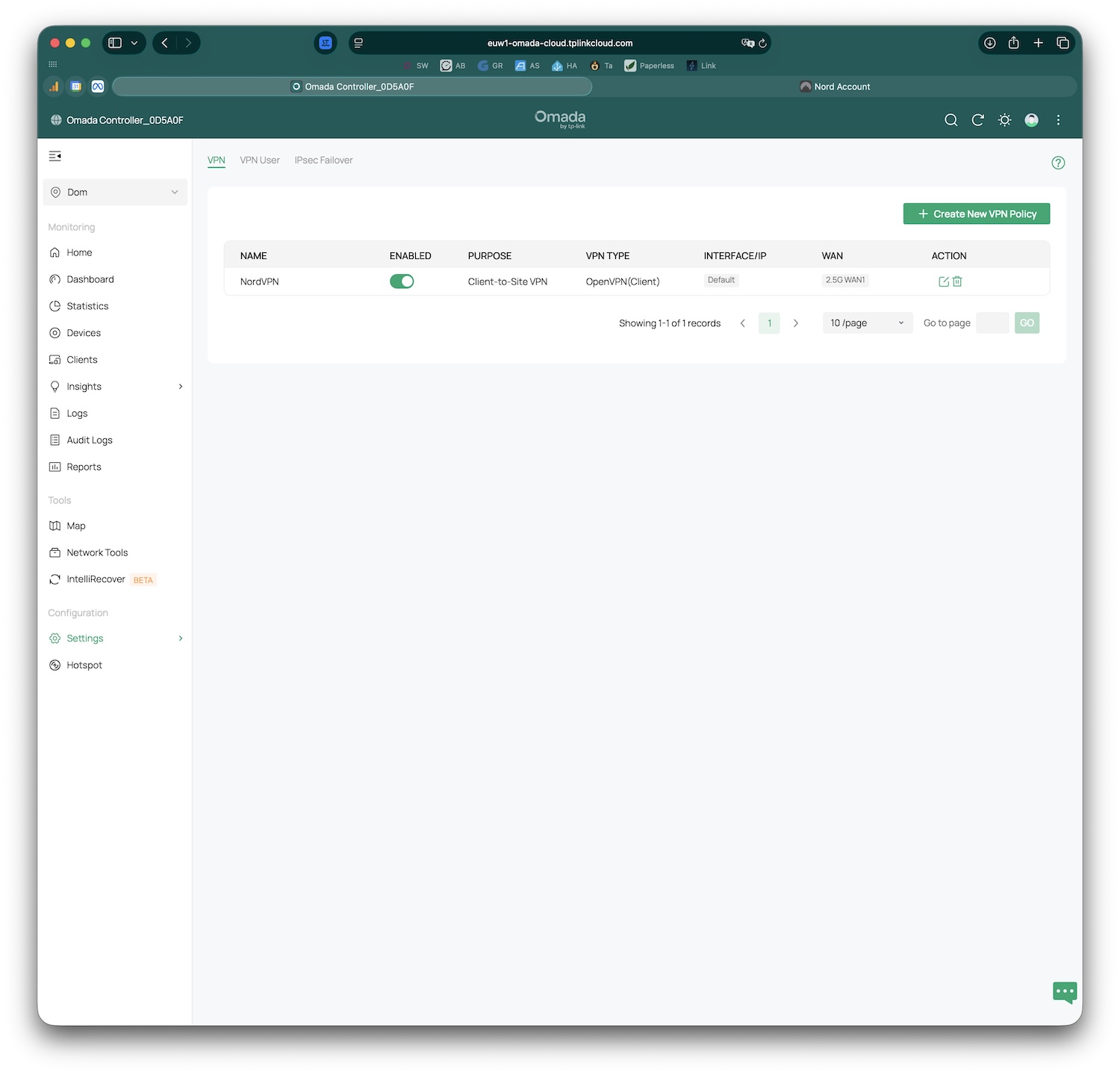Switch to the VPN User tab
Screen dimensions: 1120x1075
click(259, 161)
